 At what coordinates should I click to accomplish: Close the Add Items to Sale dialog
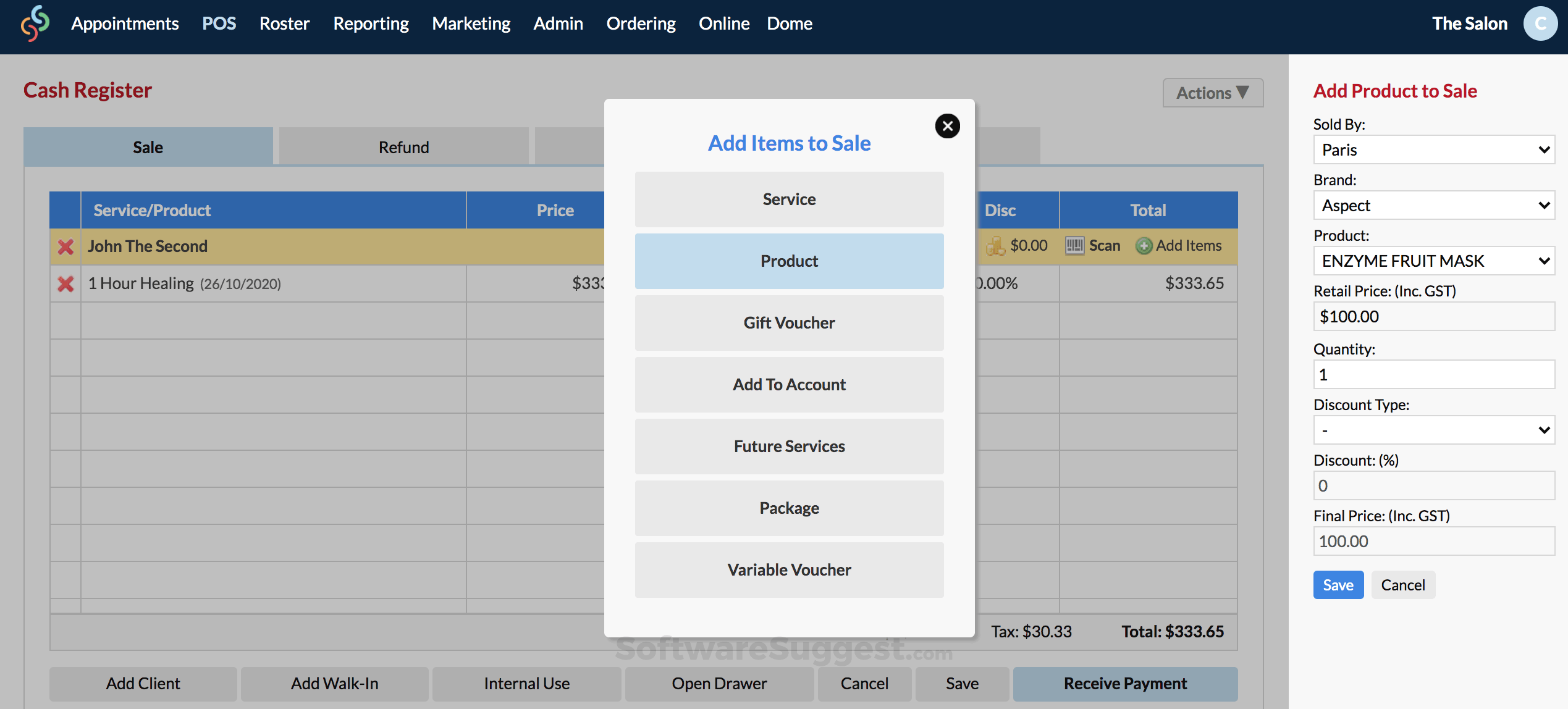point(947,126)
